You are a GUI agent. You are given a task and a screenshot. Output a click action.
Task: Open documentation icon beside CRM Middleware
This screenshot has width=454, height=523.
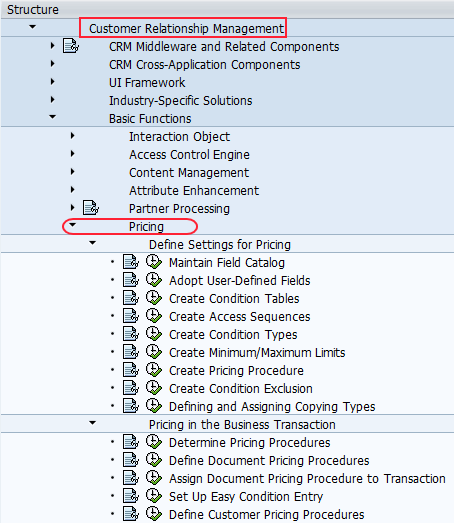pos(71,46)
